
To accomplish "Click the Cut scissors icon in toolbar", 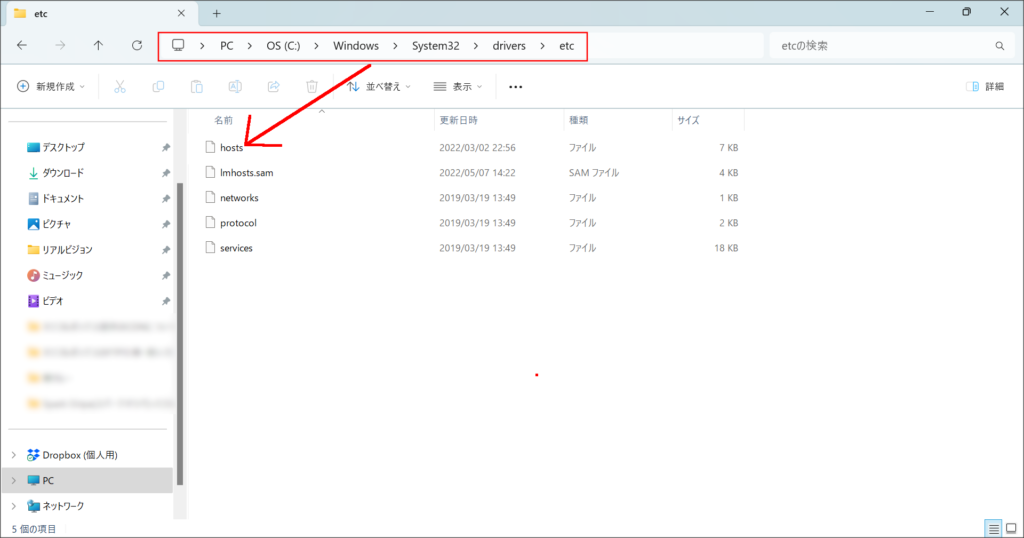I will tap(120, 87).
